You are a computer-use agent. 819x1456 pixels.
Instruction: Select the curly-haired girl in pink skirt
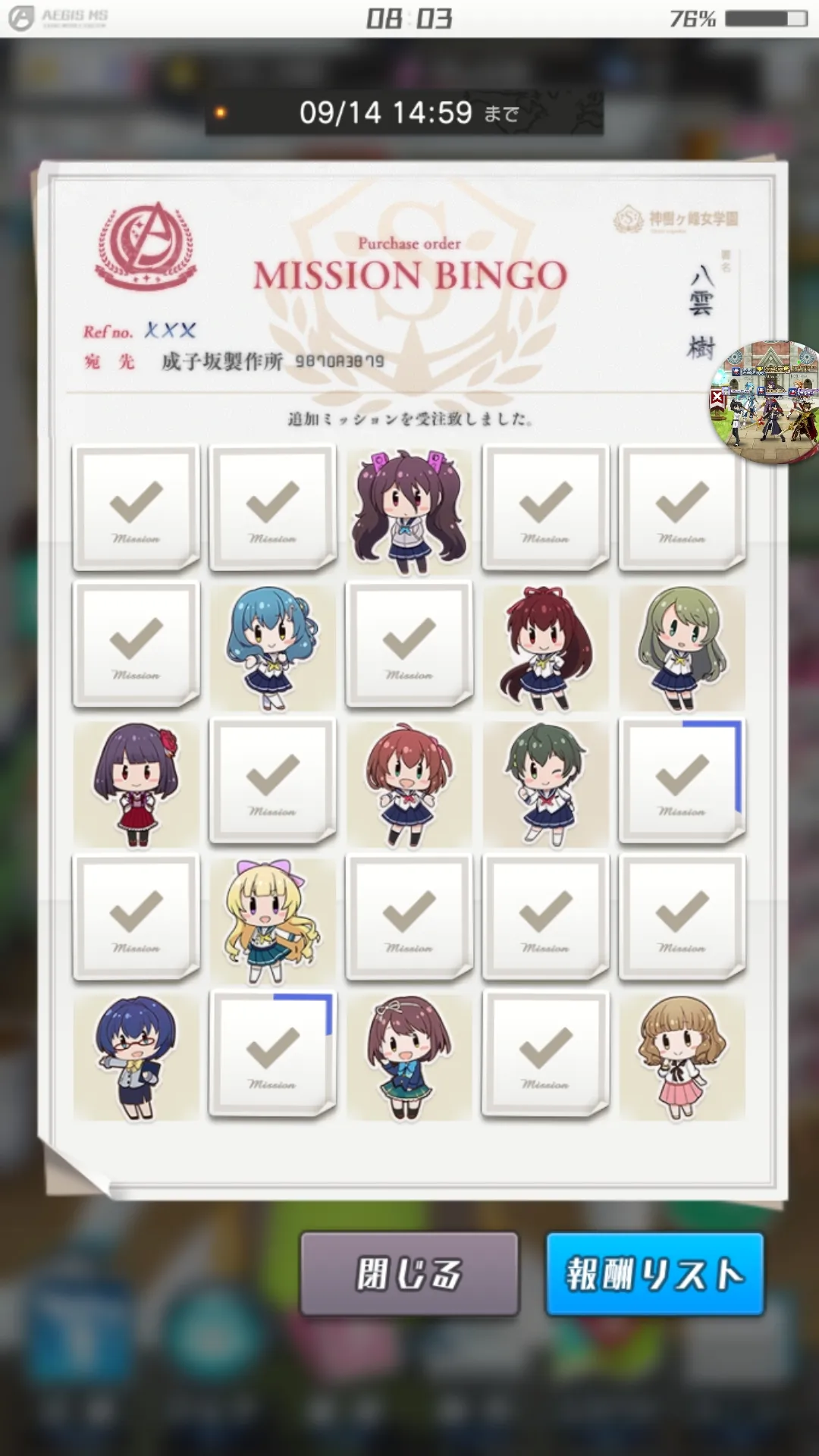pyautogui.click(x=682, y=1056)
